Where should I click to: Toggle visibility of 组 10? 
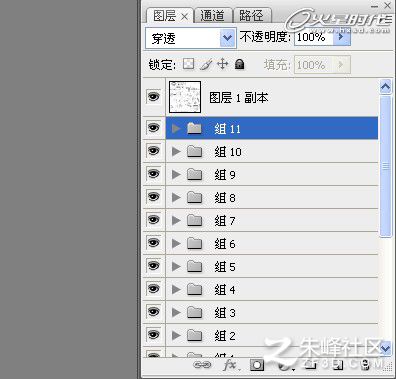153,151
